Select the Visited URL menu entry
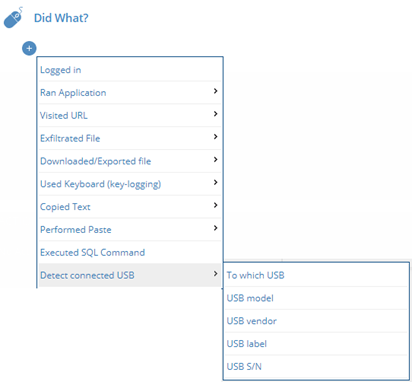This screenshot has height=382, width=412. 130,115
